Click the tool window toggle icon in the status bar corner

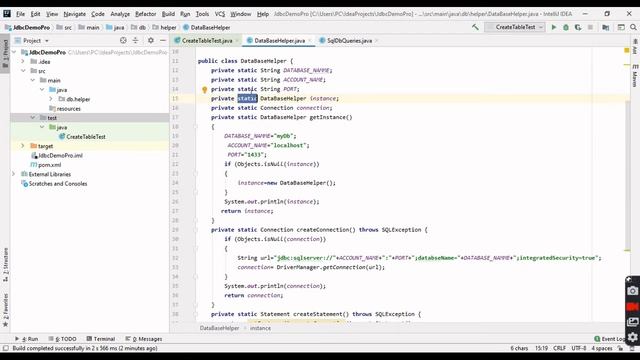tap(6, 348)
